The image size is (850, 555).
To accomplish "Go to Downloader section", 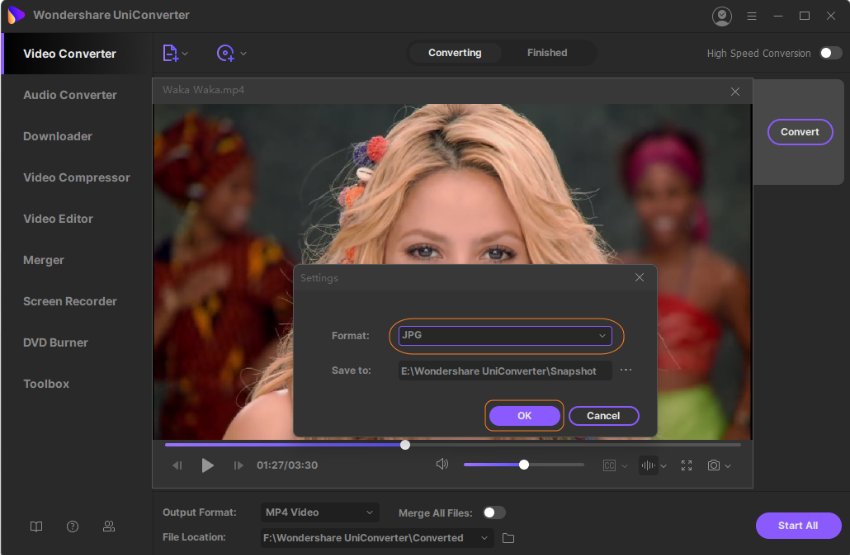I will pyautogui.click(x=57, y=136).
